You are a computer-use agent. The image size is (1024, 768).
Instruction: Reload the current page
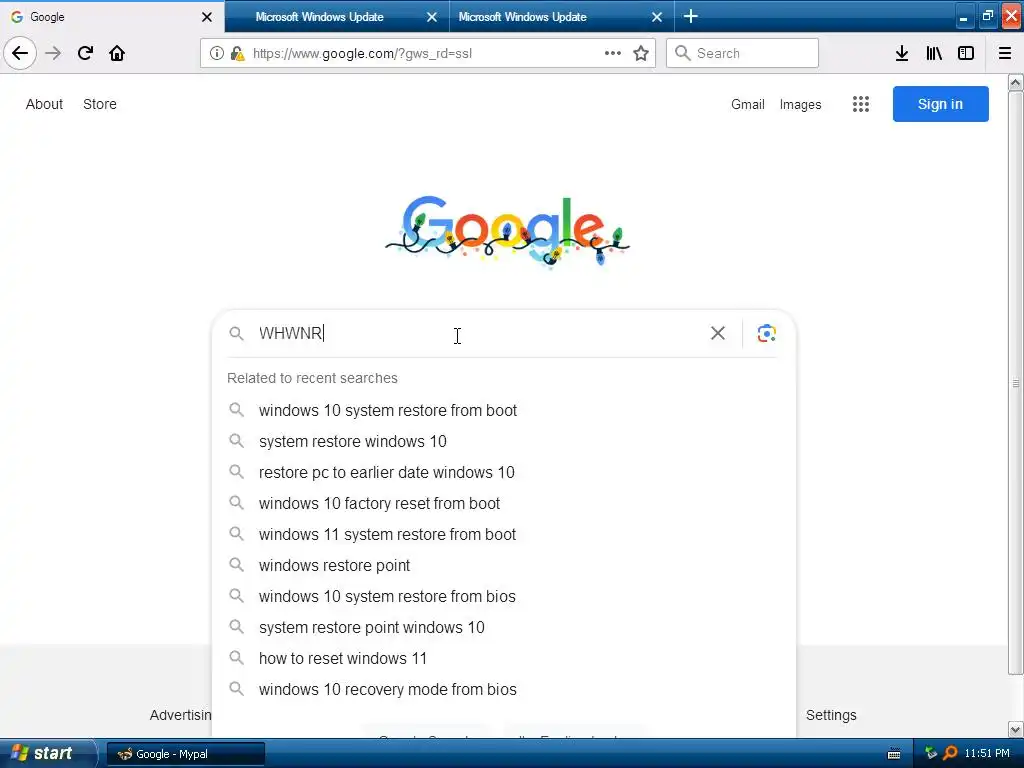point(85,53)
